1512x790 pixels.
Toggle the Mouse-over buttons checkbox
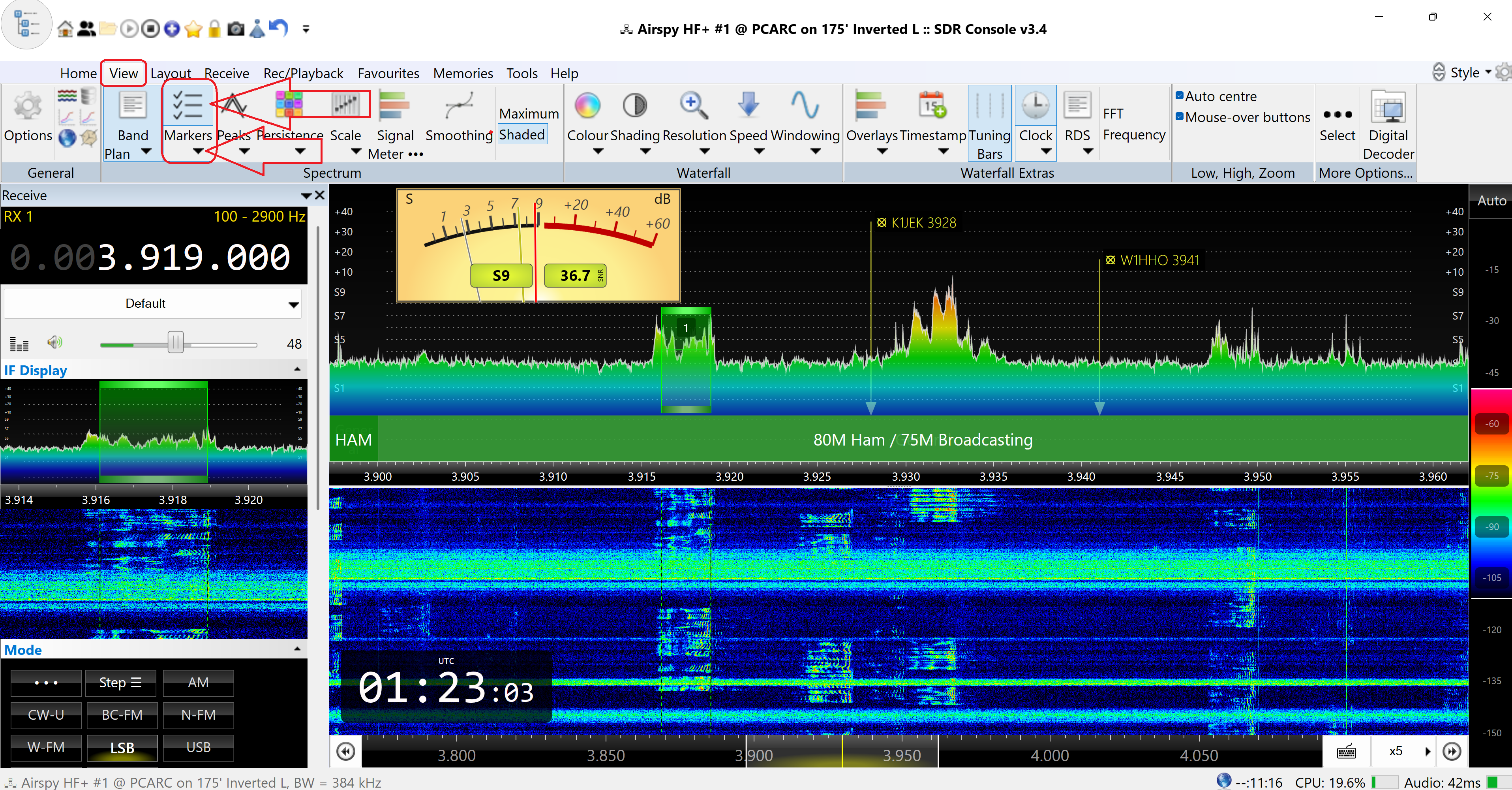[x=1179, y=117]
